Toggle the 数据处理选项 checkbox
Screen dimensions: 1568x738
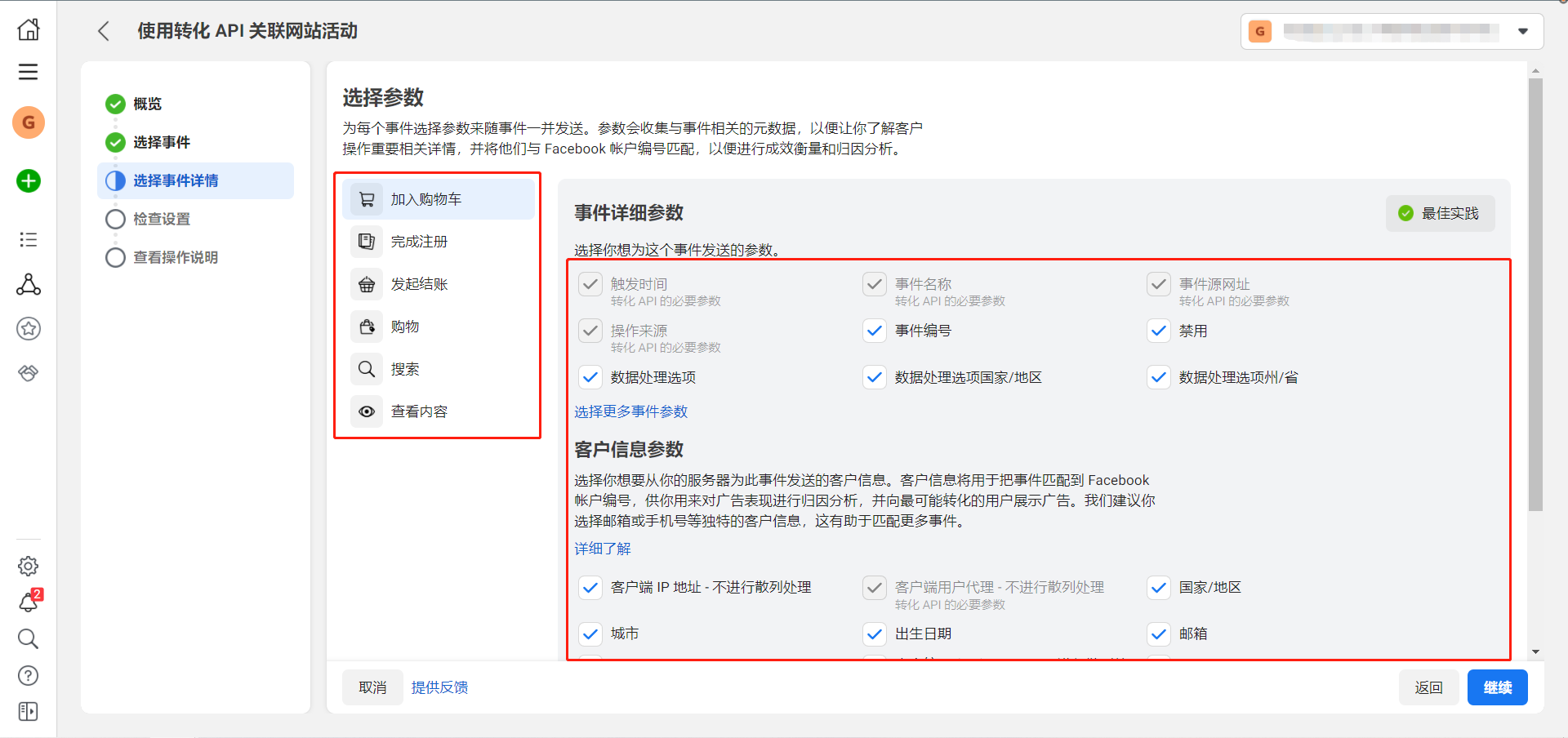click(590, 377)
